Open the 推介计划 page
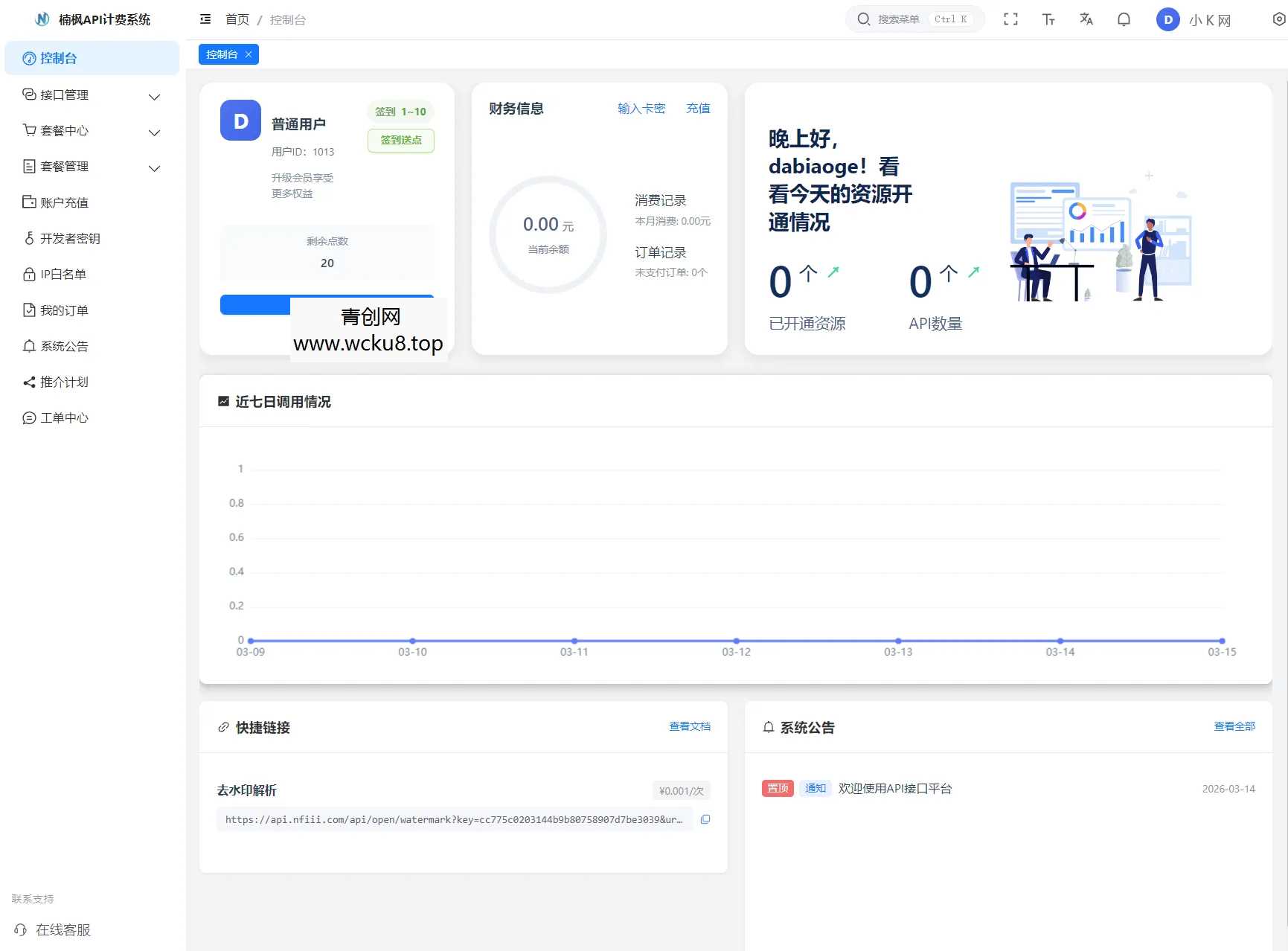The height and width of the screenshot is (951, 1288). click(63, 382)
